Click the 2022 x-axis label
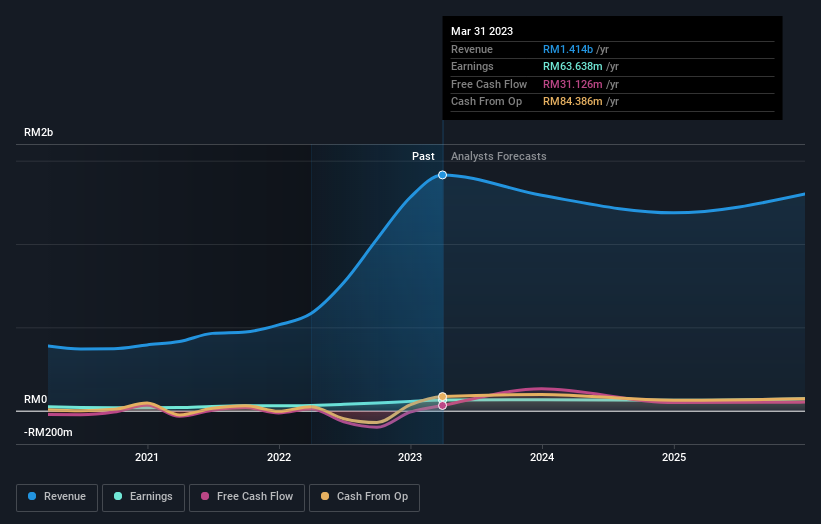The height and width of the screenshot is (524, 821). [x=279, y=457]
